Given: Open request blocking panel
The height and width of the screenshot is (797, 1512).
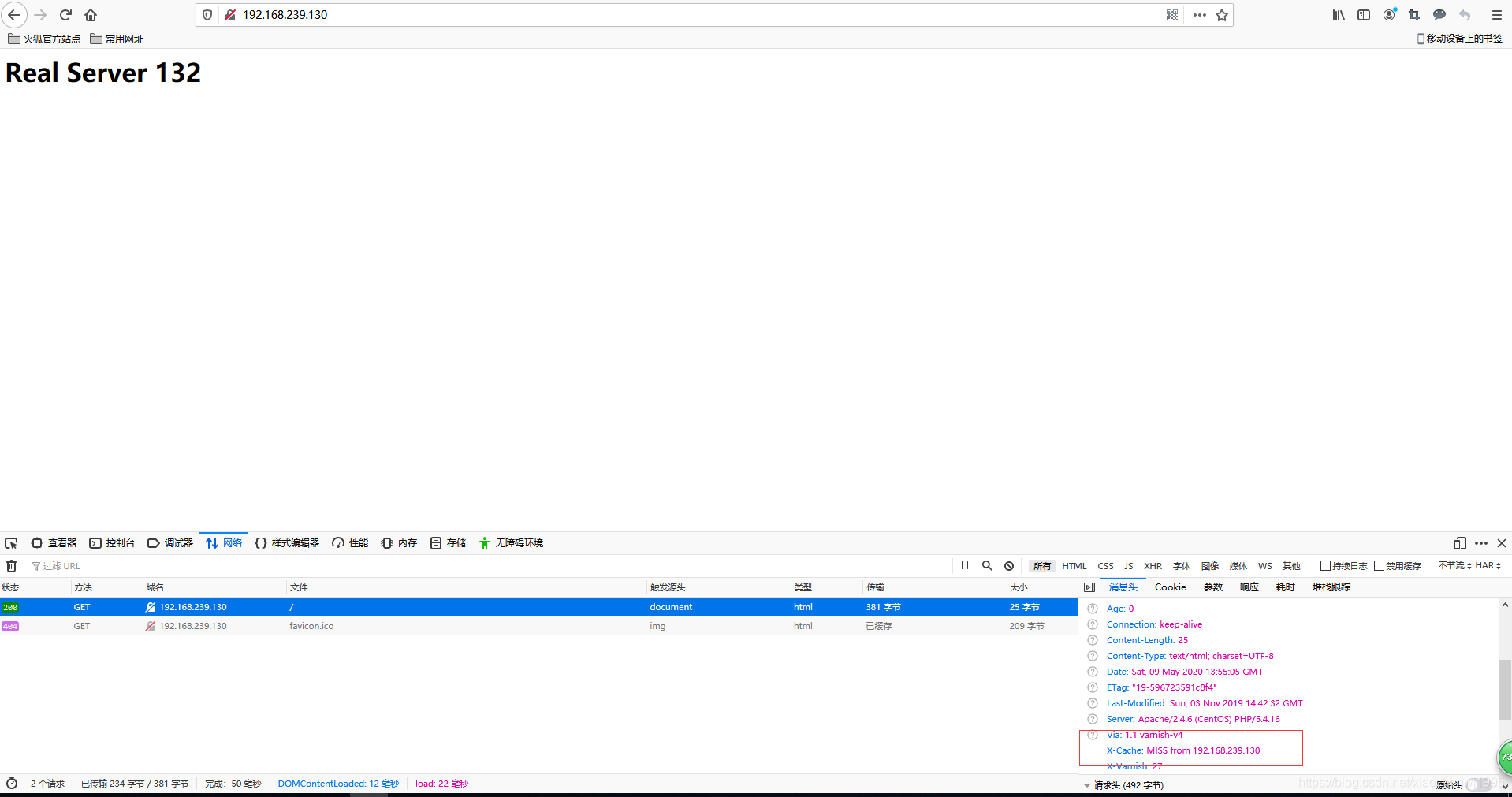Looking at the screenshot, I should click(1009, 566).
